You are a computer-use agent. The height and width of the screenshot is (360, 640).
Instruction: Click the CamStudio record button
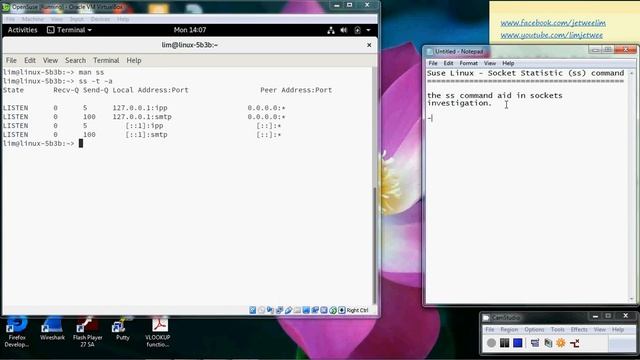point(491,343)
